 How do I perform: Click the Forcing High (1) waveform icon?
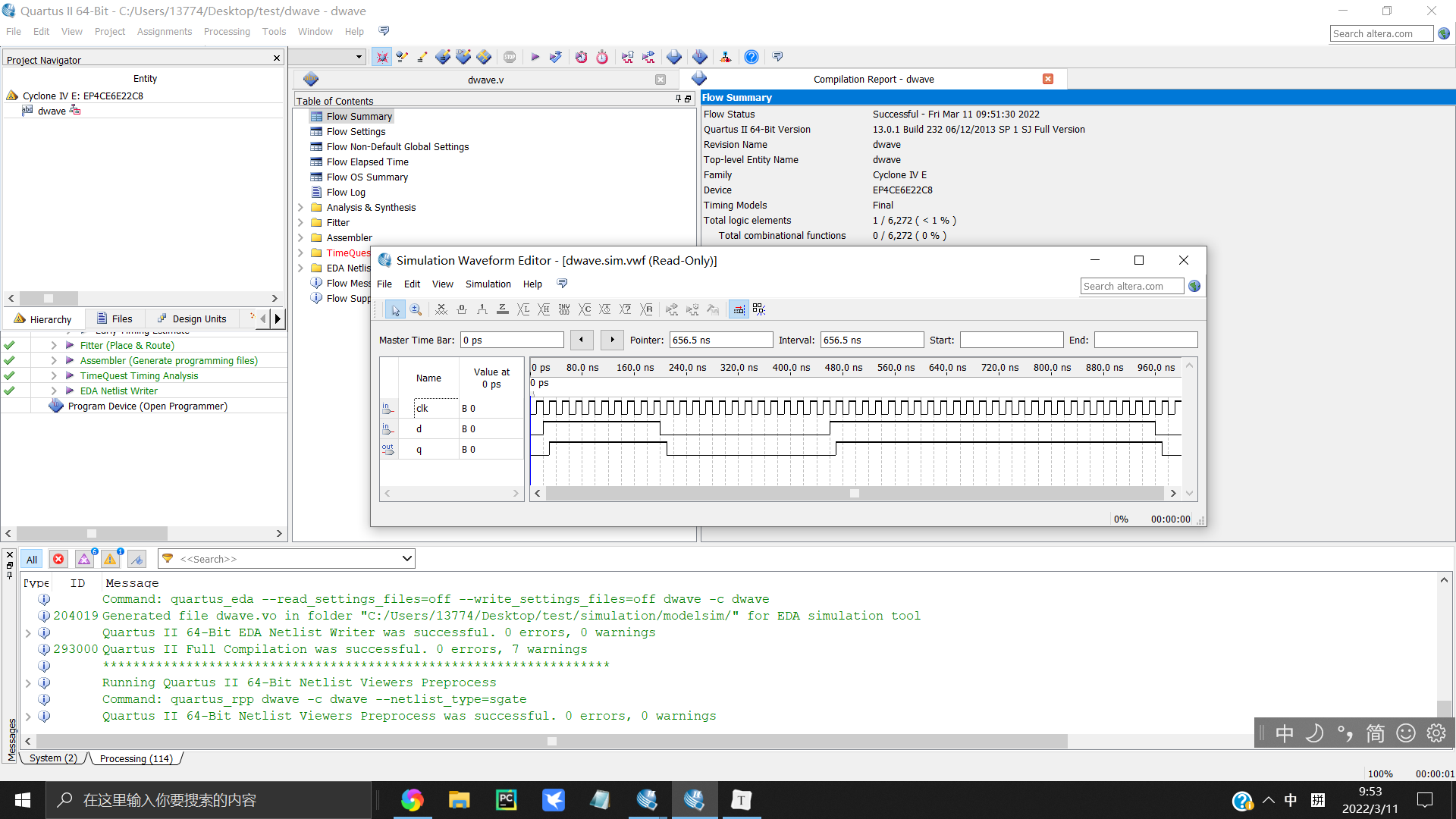point(482,309)
